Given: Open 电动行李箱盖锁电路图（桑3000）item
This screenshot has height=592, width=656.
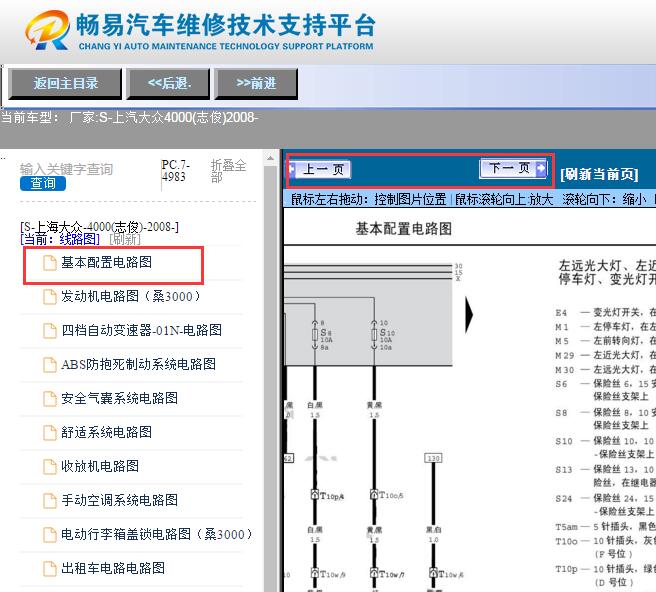Looking at the screenshot, I should pos(157,534).
